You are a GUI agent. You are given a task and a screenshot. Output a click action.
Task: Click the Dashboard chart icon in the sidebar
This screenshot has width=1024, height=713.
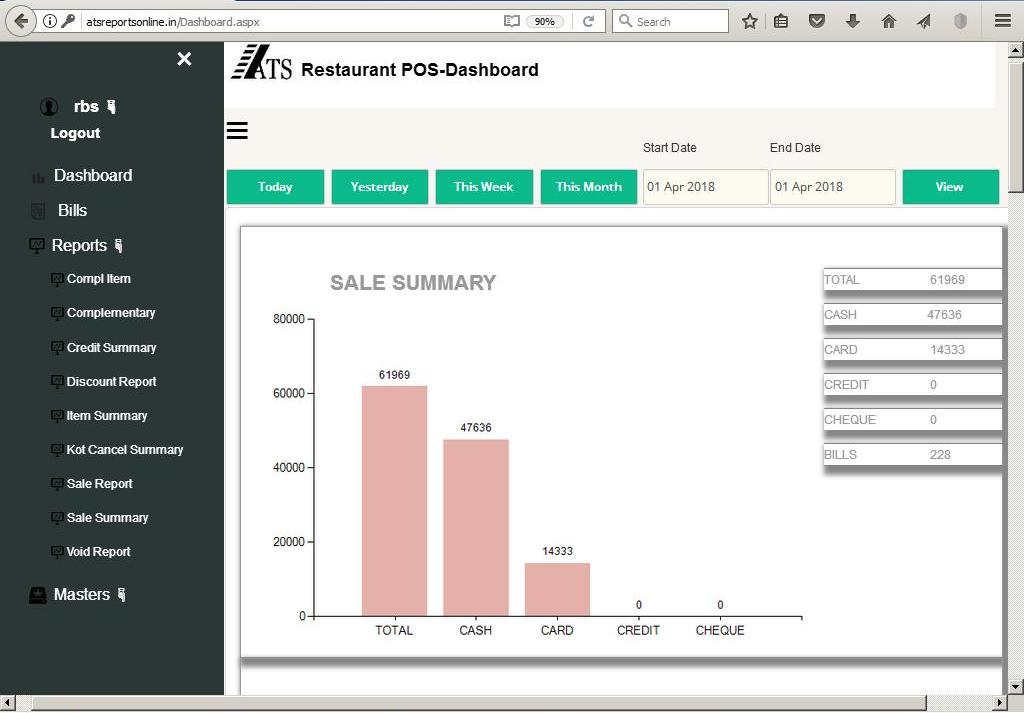(38, 177)
